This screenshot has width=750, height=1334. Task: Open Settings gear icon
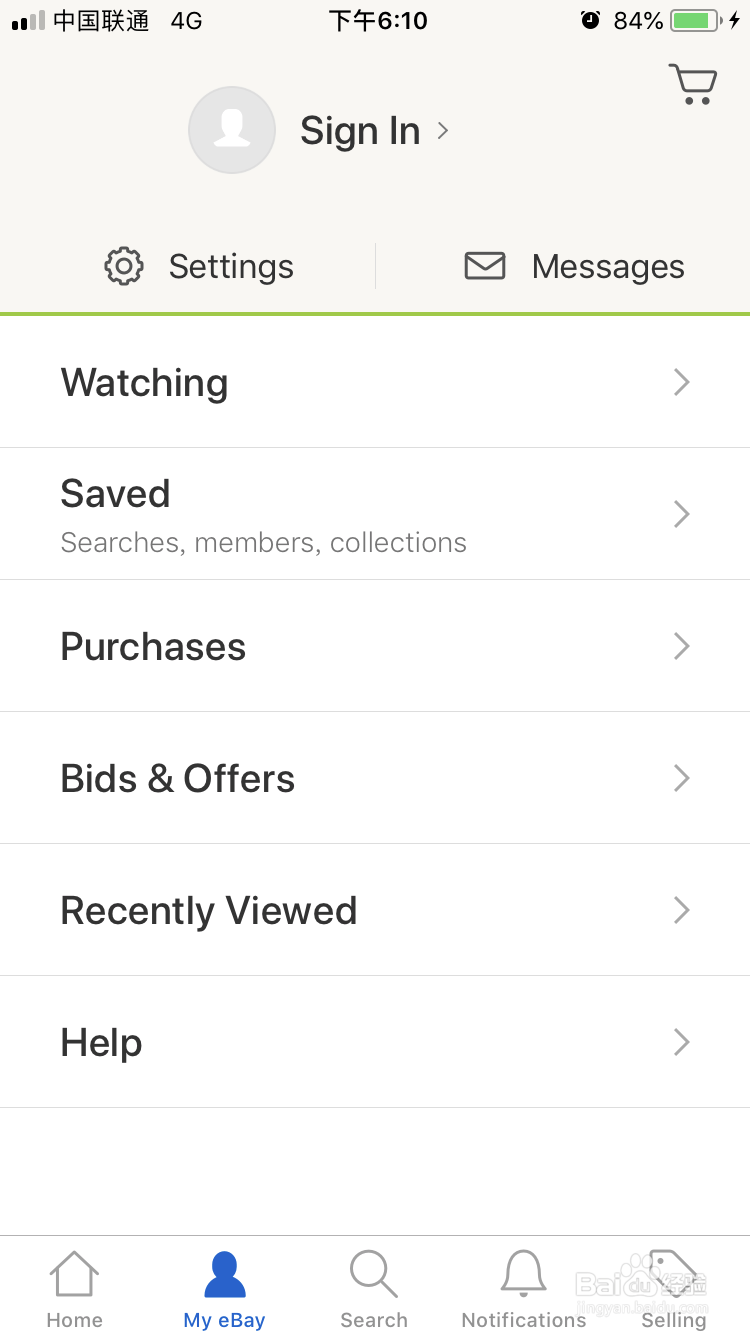tap(124, 266)
